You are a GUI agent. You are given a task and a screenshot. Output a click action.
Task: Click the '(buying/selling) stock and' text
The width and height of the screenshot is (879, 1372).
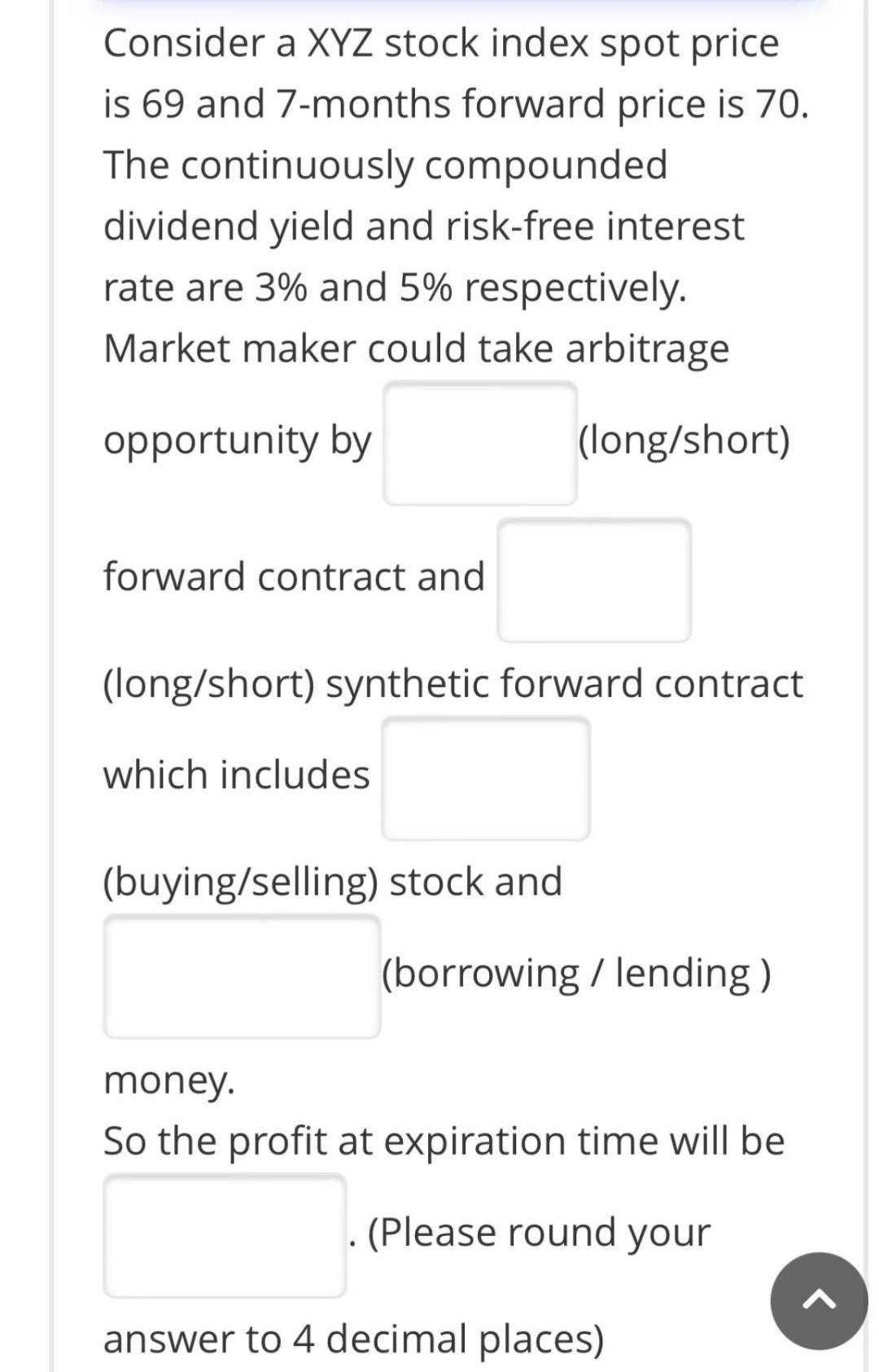333,882
